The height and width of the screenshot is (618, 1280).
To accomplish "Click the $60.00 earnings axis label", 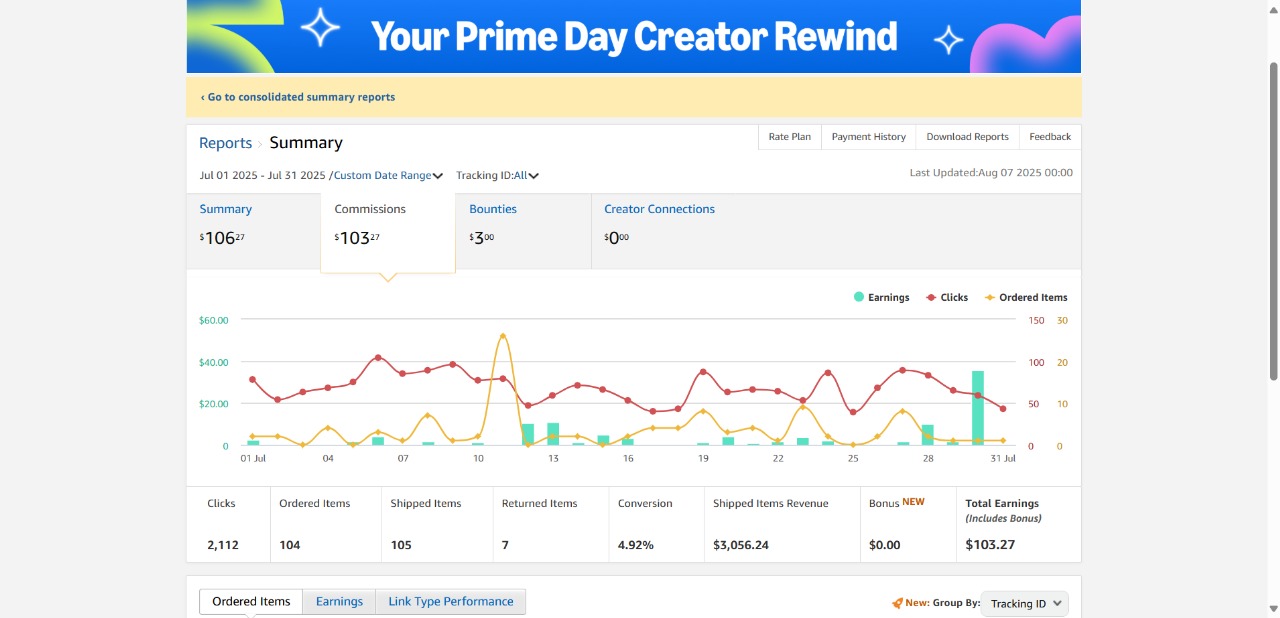I will tap(214, 320).
